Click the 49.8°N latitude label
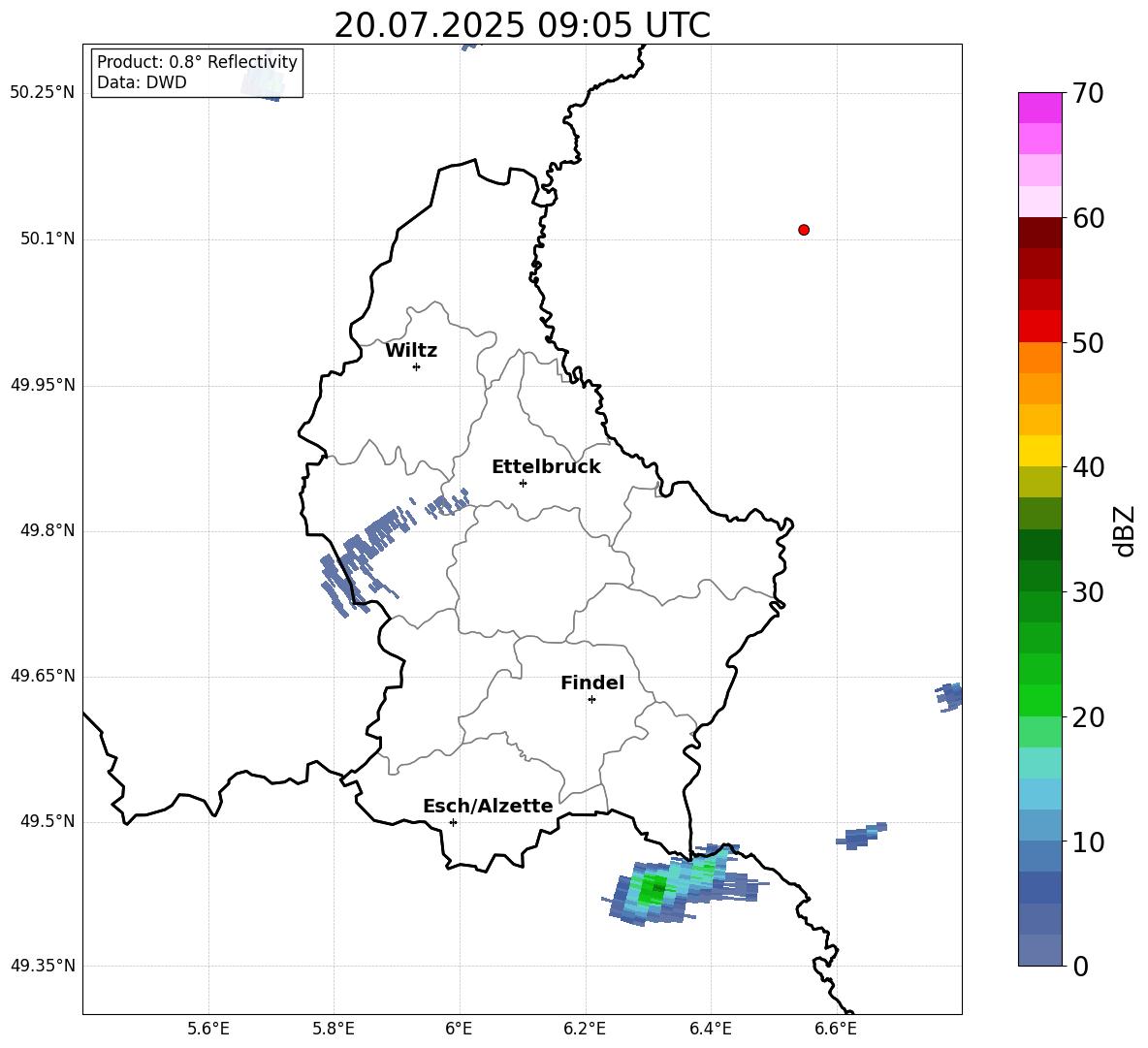Screen dimensions: 1148x1048 [x=48, y=530]
